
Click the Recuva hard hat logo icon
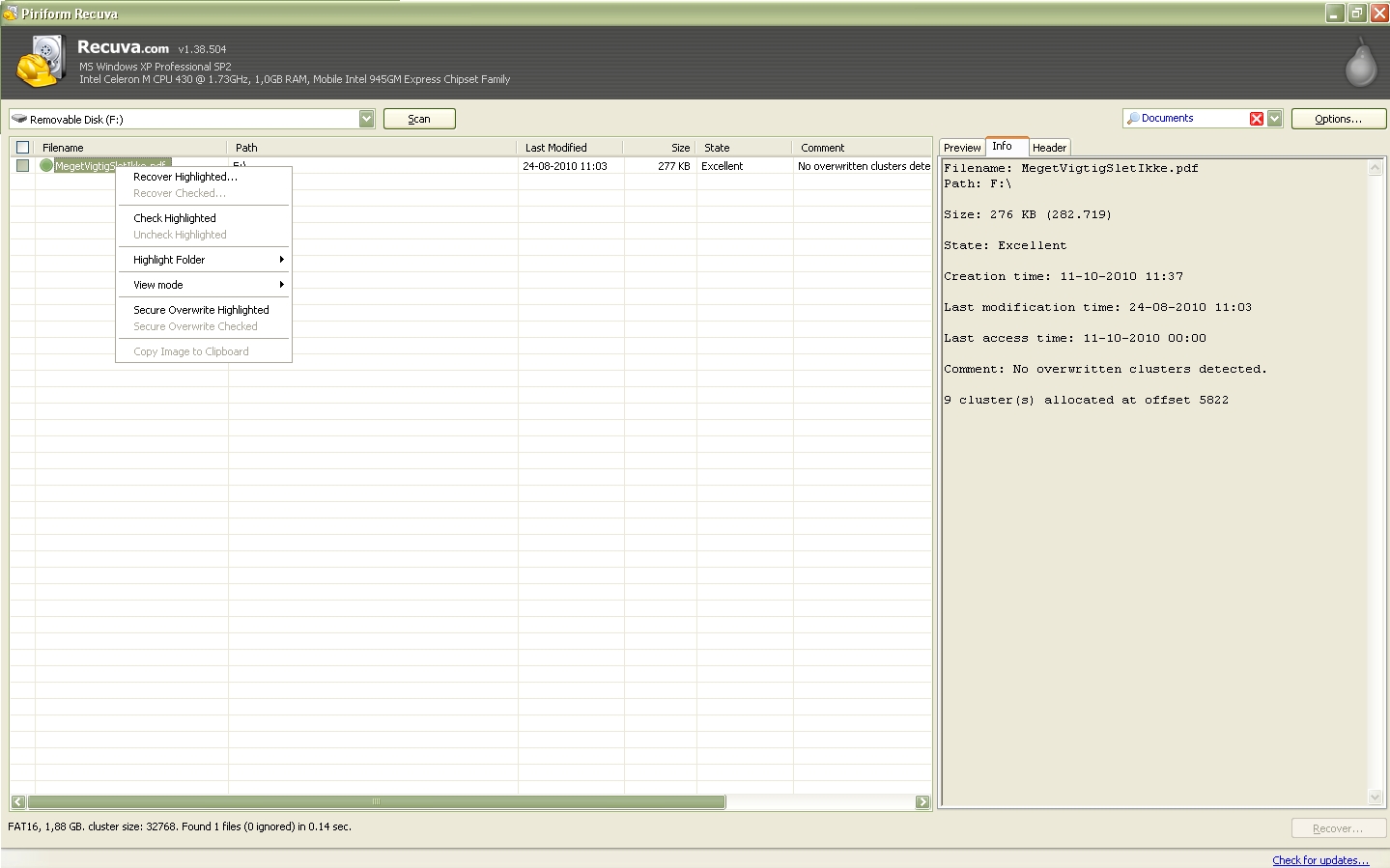tap(41, 63)
